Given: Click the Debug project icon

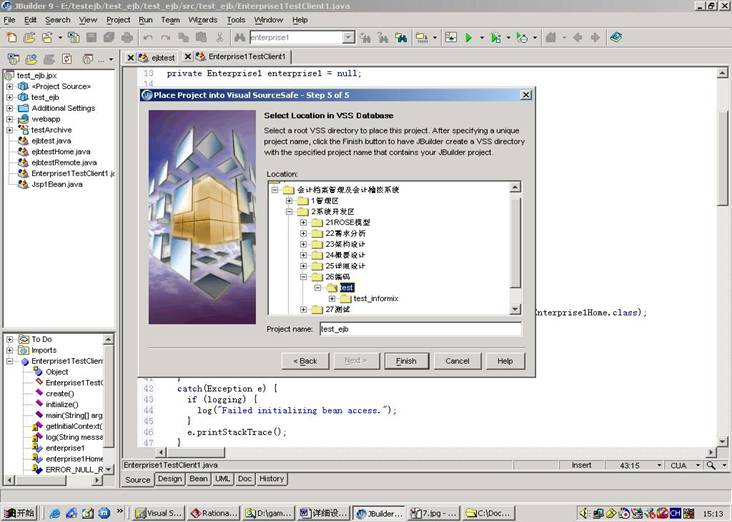Looking at the screenshot, I should pos(495,37).
